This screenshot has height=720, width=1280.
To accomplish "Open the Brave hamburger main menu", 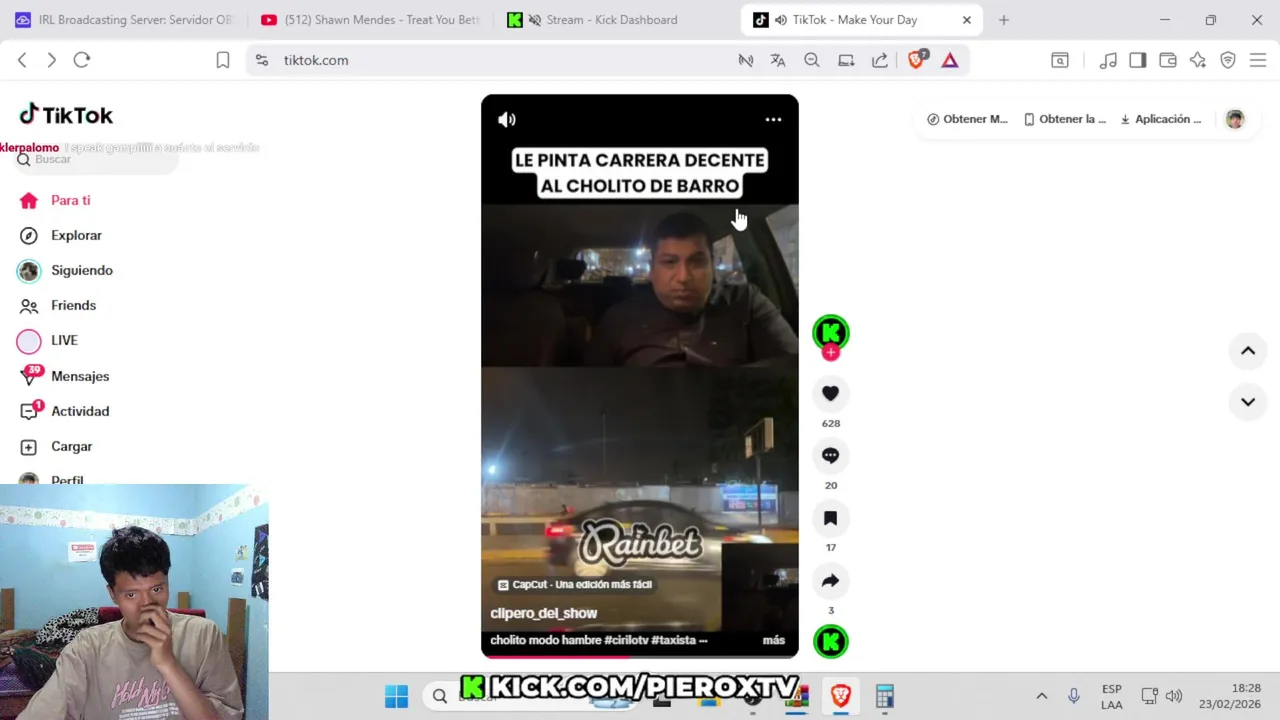I will coord(1258,60).
